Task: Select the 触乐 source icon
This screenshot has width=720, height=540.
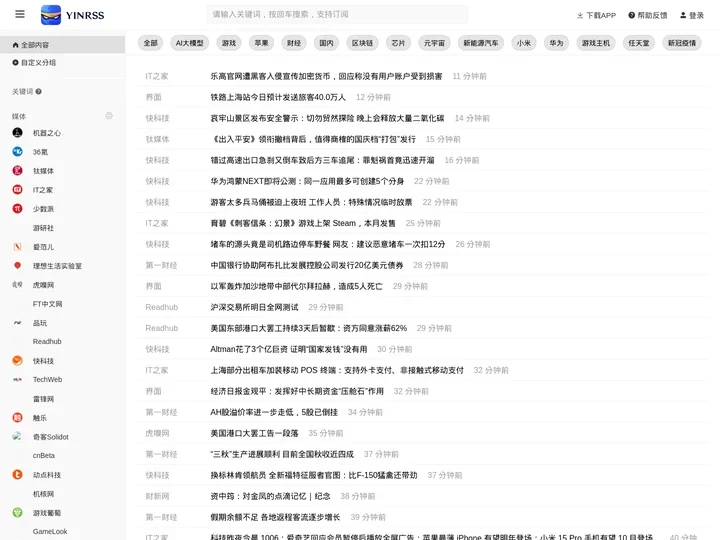Action: 17,417
